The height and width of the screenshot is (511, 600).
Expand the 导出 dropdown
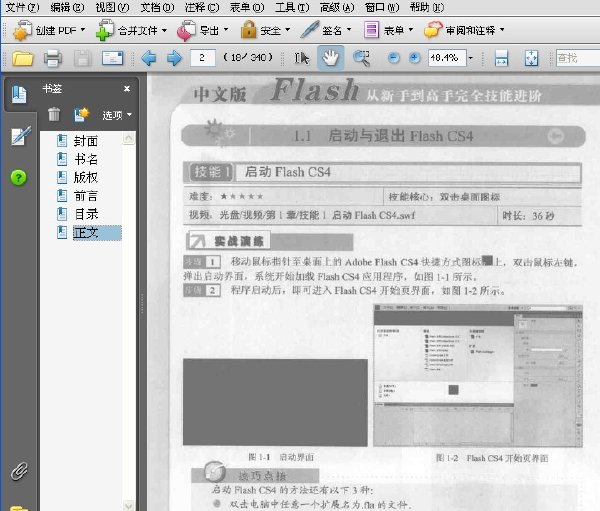[x=226, y=29]
